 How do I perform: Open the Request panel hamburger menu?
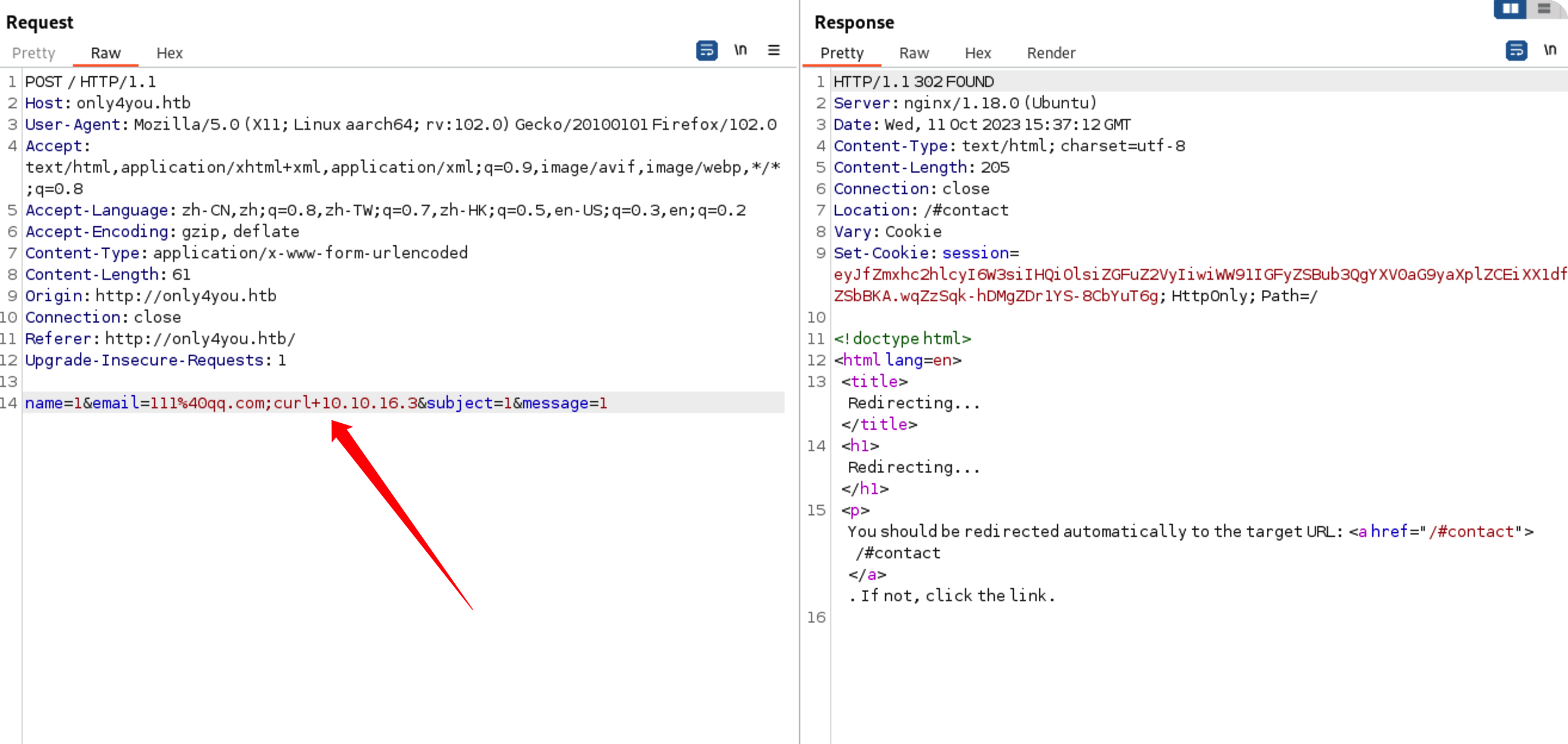pyautogui.click(x=774, y=50)
